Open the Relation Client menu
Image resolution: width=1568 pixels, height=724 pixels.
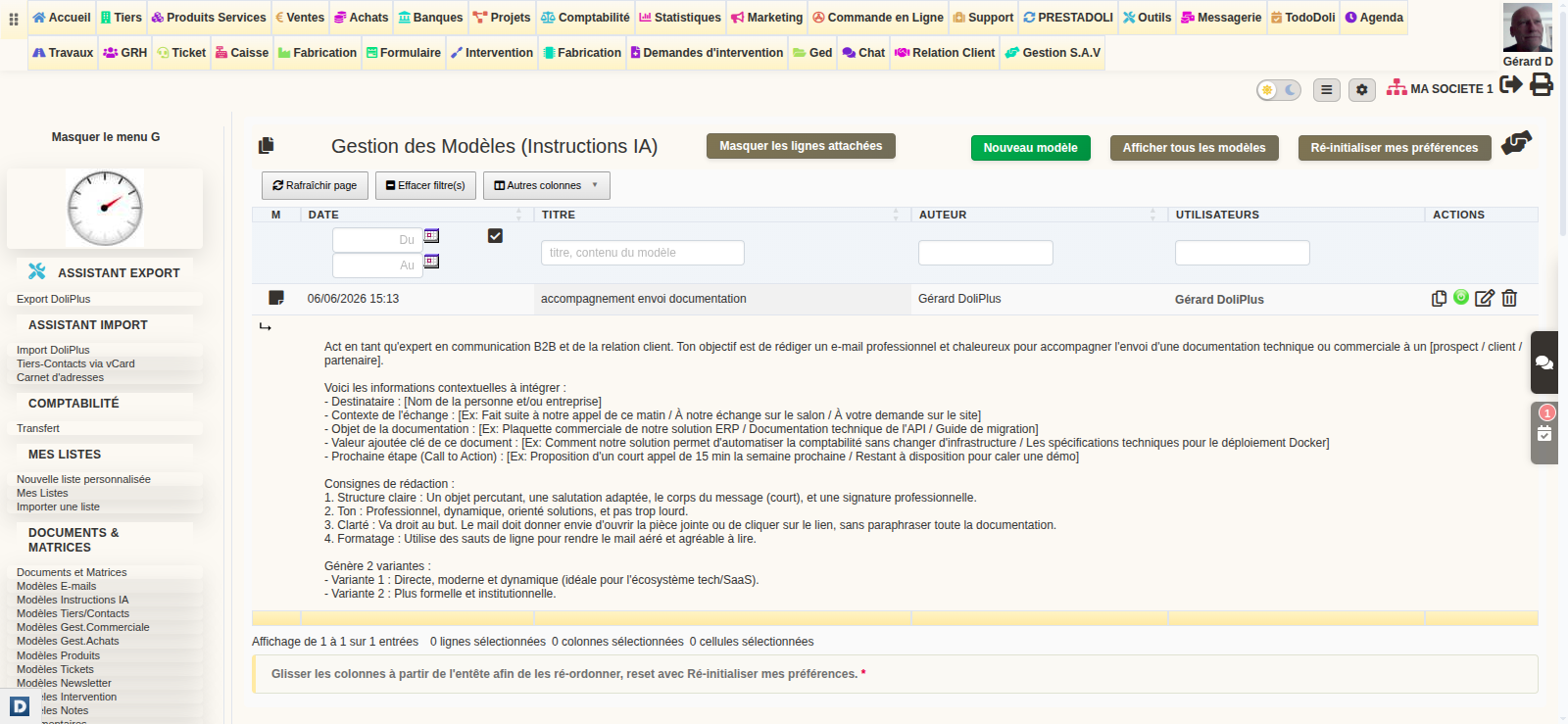(945, 53)
